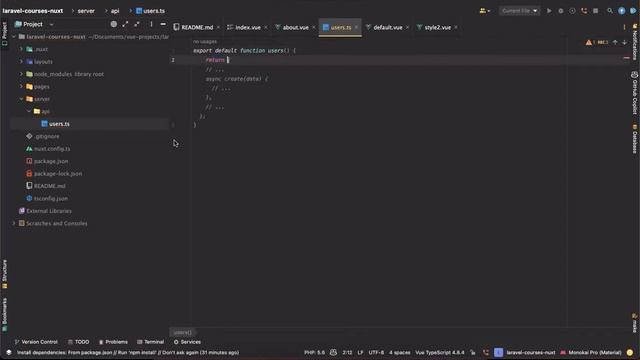Close the README.md editor tab
The width and height of the screenshot is (640, 360).
tap(218, 27)
